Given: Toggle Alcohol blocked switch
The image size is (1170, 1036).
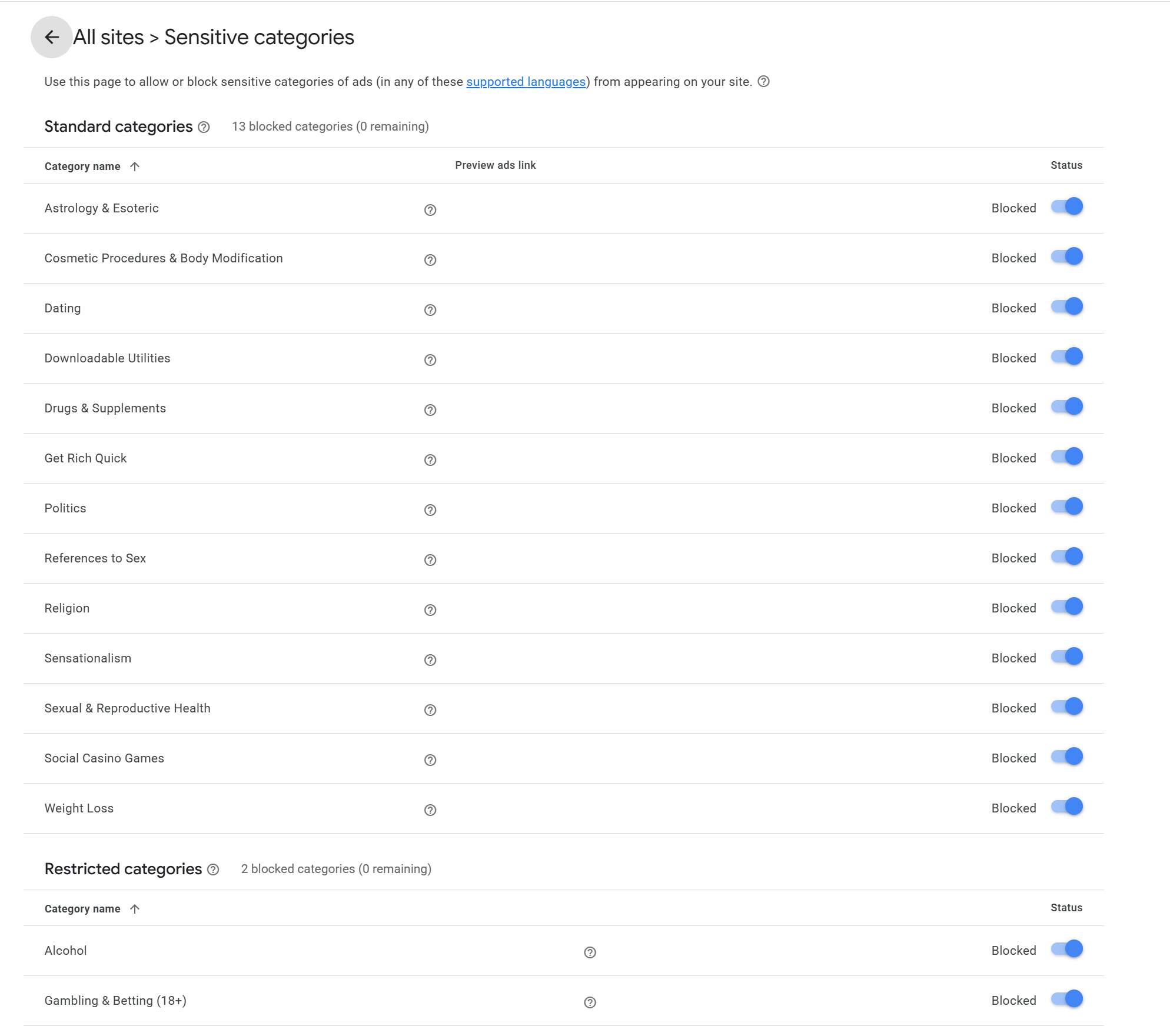Looking at the screenshot, I should (1067, 949).
